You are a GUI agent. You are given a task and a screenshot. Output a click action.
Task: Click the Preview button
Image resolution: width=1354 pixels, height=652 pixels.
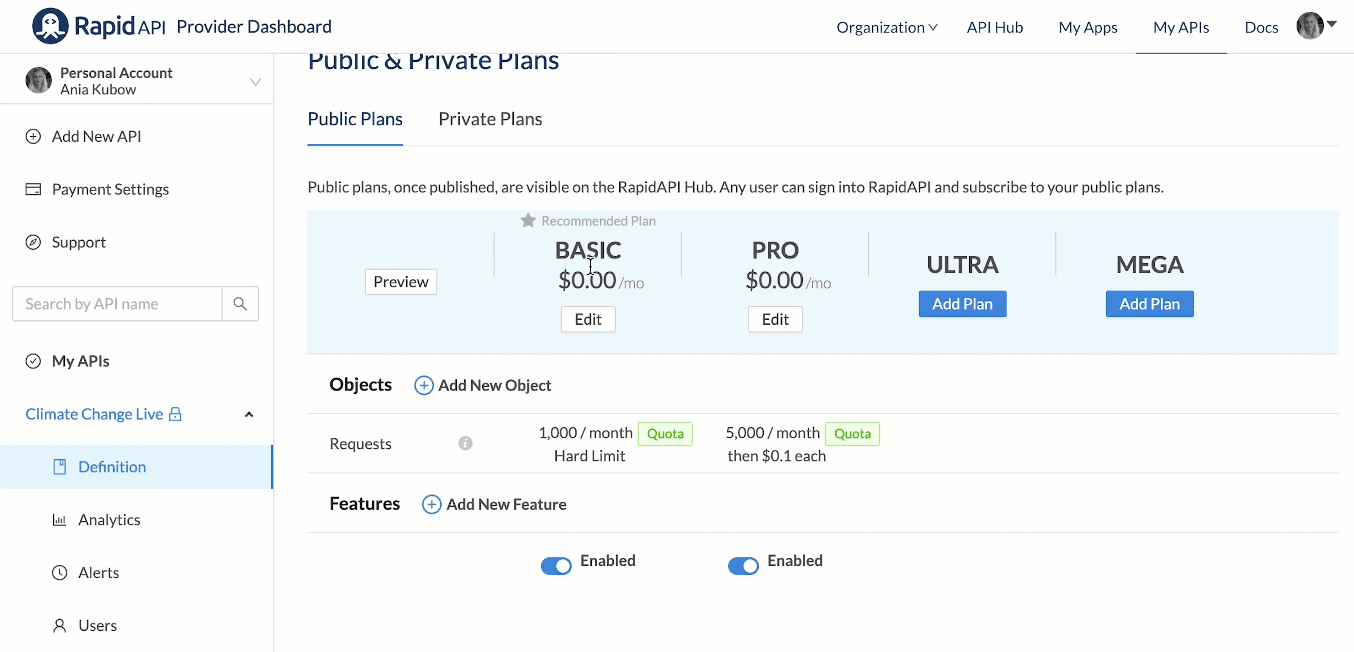pos(401,282)
